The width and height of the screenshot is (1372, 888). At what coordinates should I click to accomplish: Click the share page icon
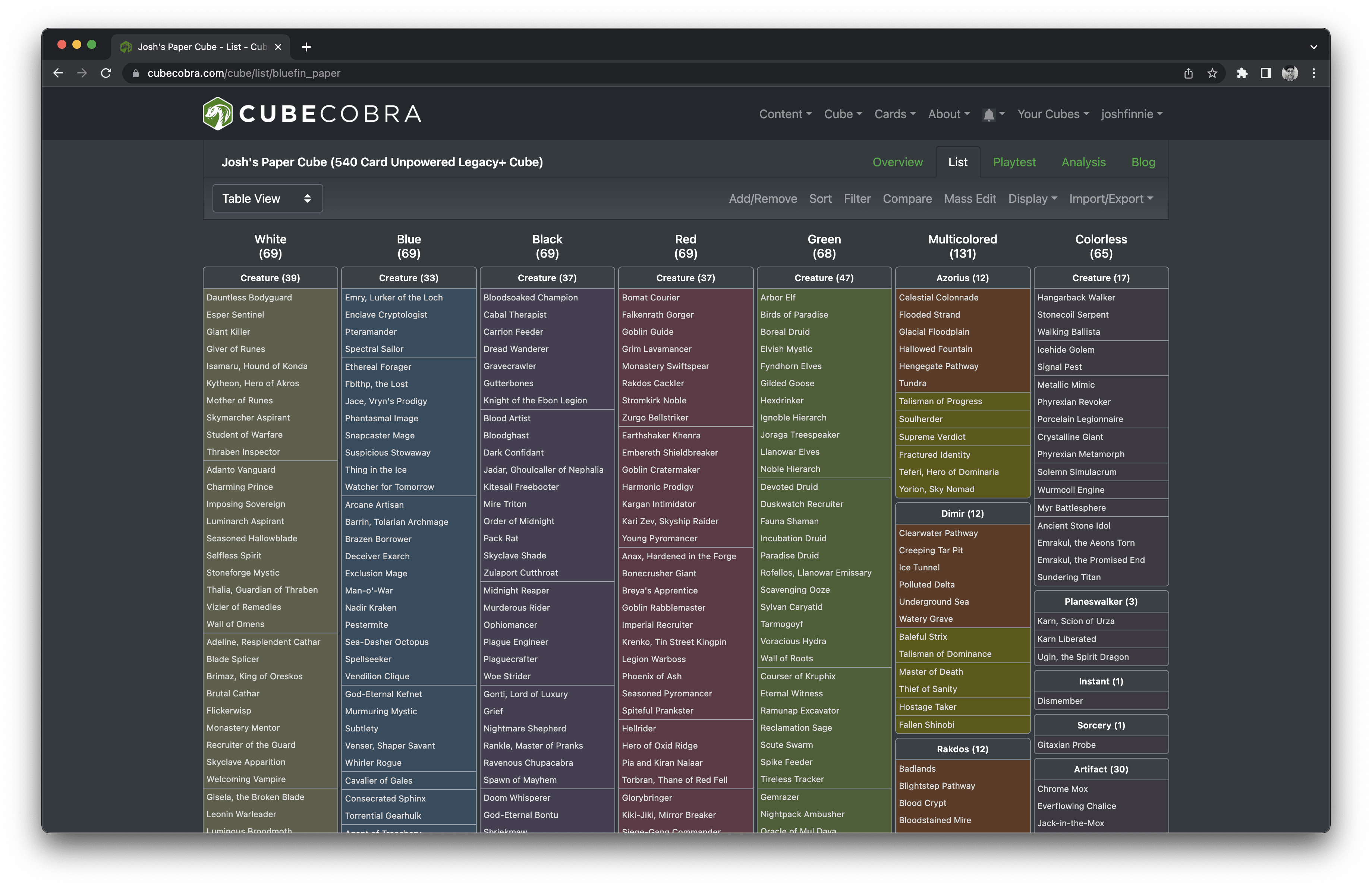pos(1188,73)
